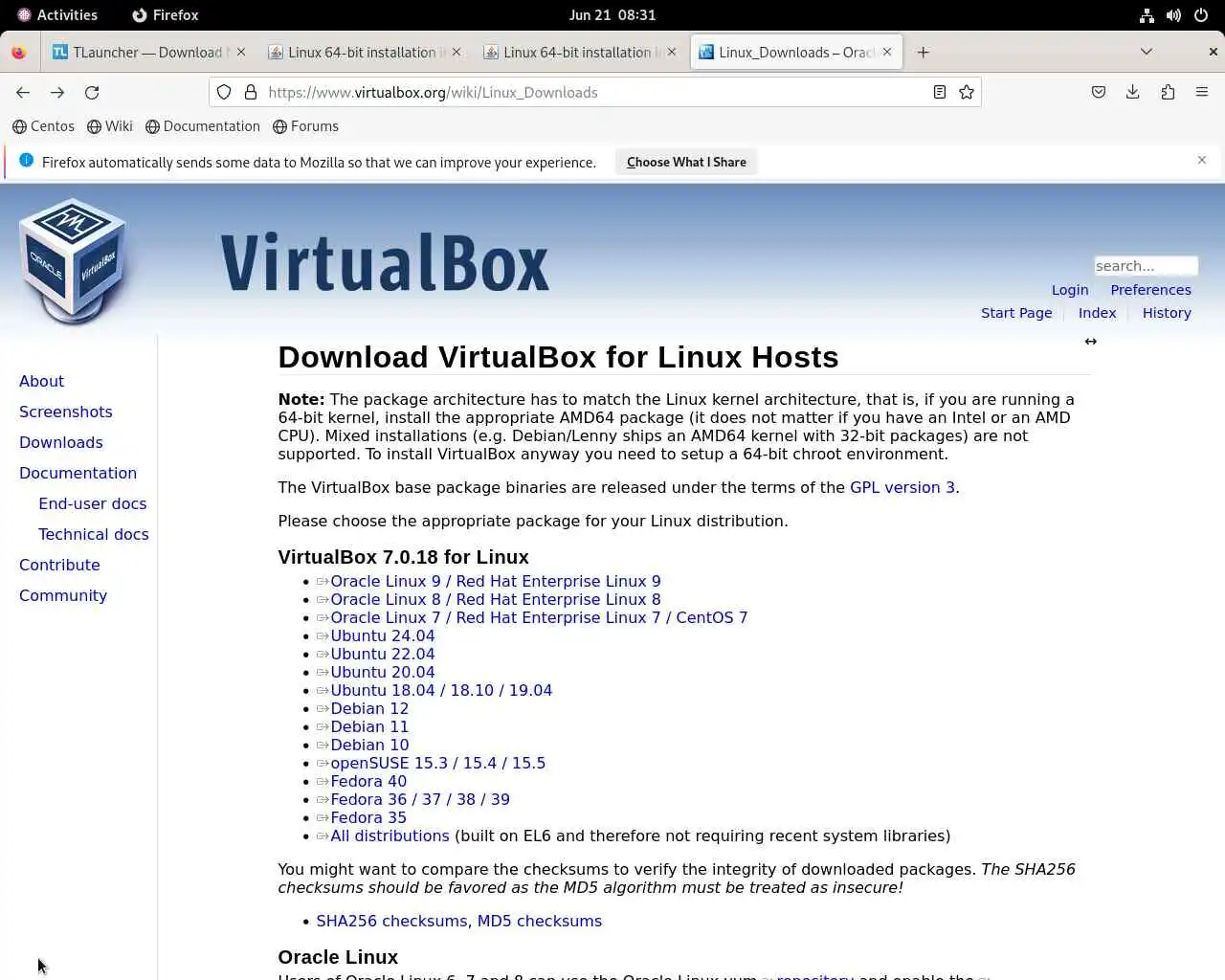The image size is (1225, 980).
Task: Go to the Start Page link
Action: pos(1016,313)
